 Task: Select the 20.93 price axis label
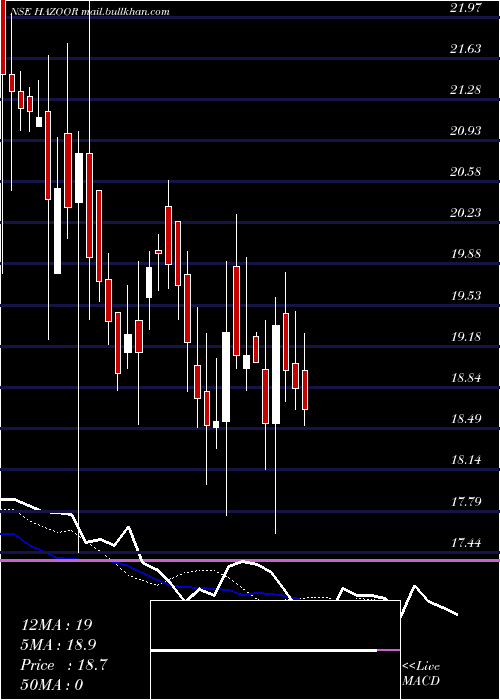click(466, 130)
